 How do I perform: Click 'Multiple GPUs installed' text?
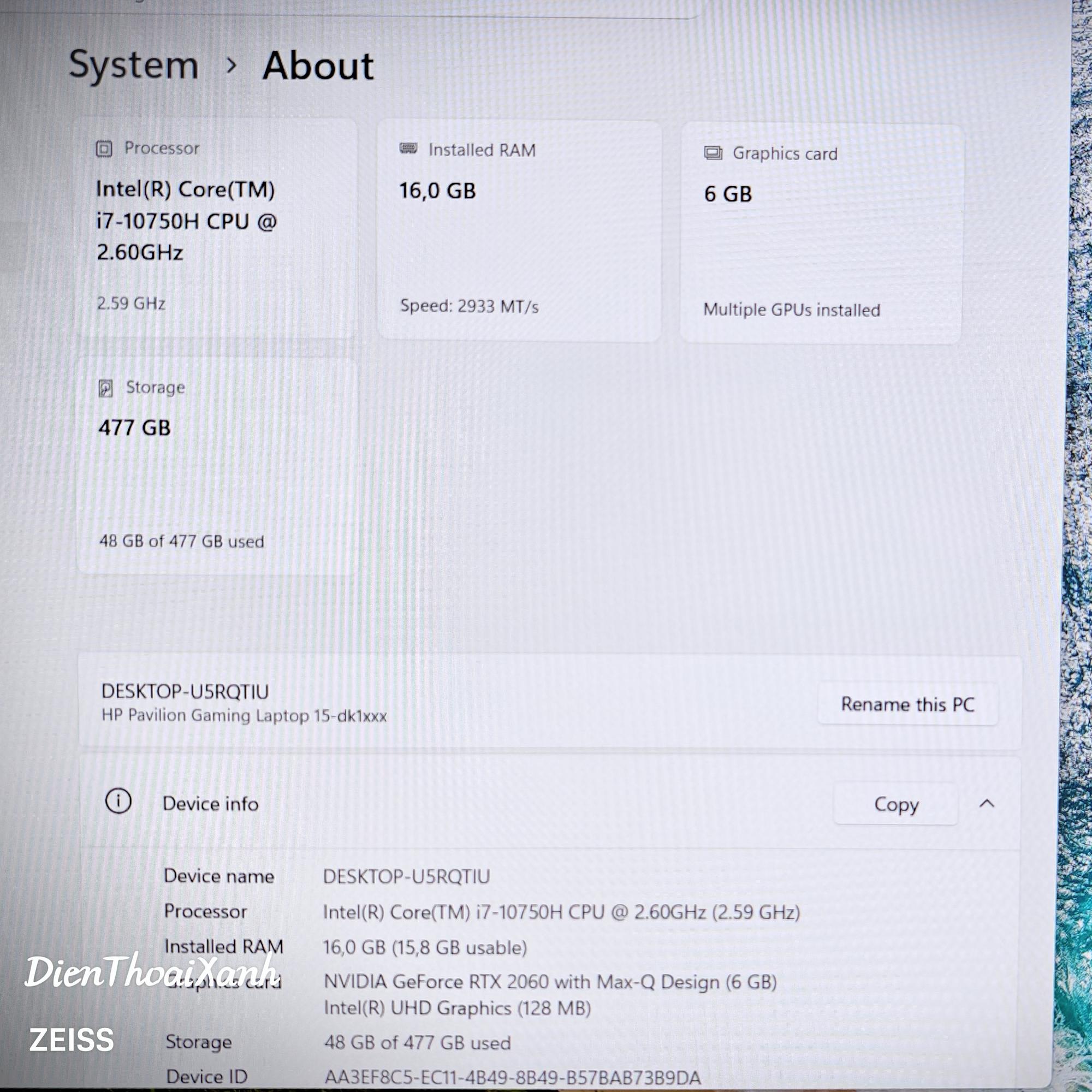tap(792, 310)
